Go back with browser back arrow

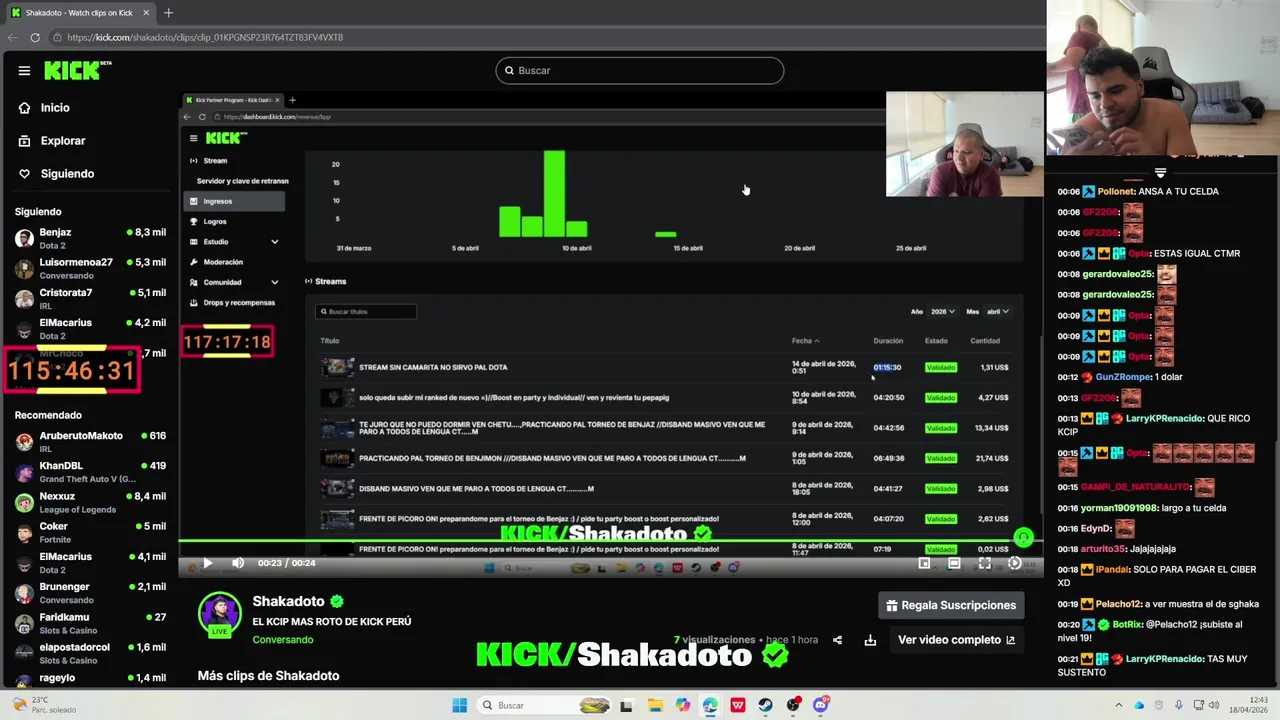coord(13,37)
